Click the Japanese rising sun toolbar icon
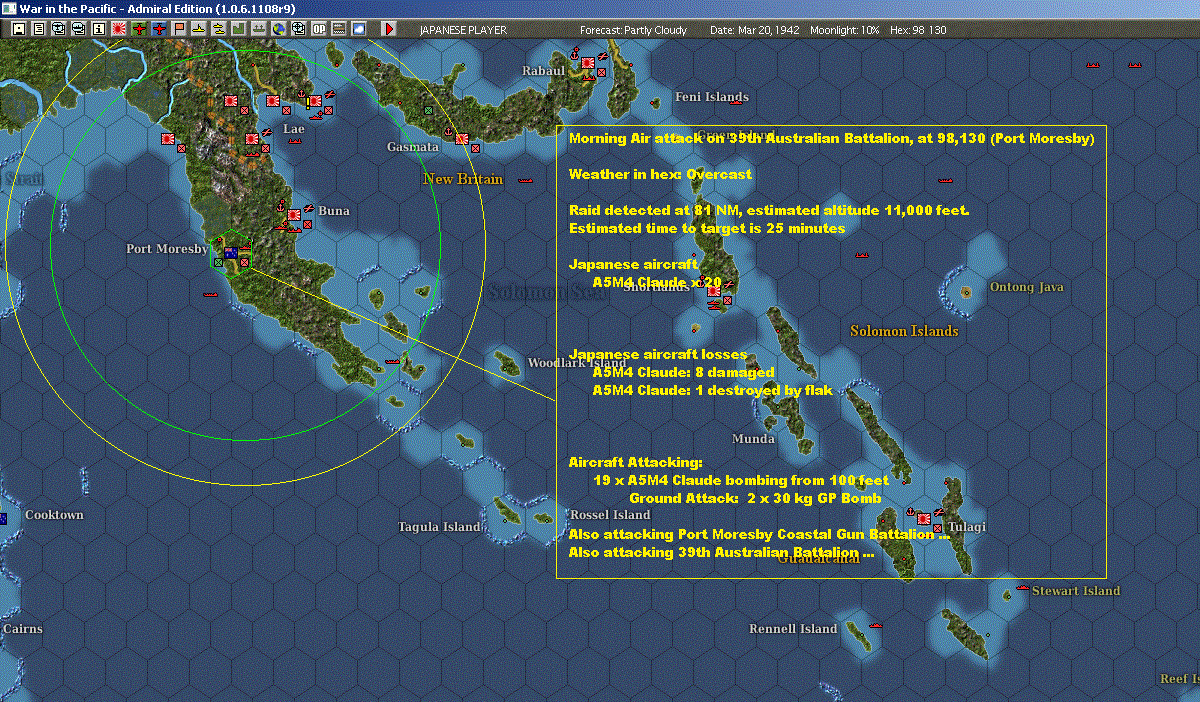Image resolution: width=1200 pixels, height=702 pixels. (x=118, y=29)
